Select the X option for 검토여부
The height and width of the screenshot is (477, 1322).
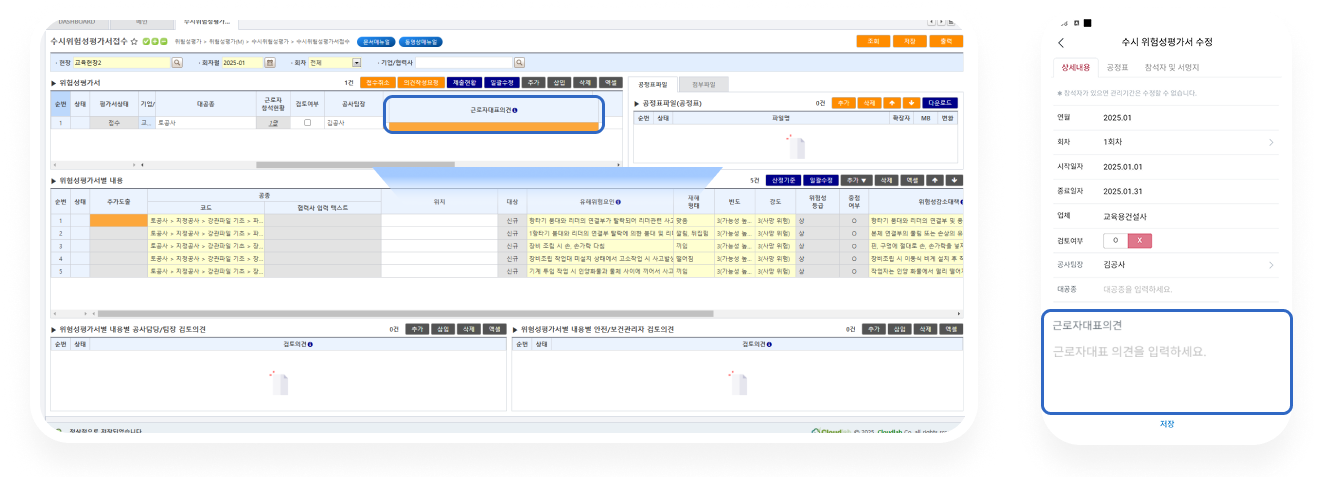(1140, 240)
